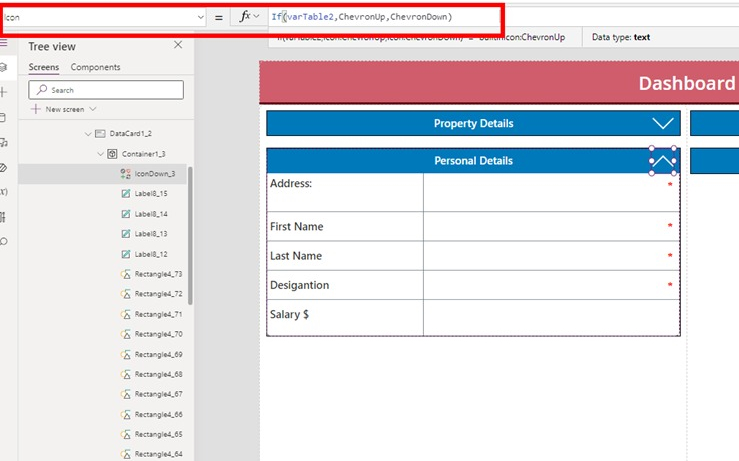
Task: Click the Rectangle4_72 shape icon
Action: [125, 294]
